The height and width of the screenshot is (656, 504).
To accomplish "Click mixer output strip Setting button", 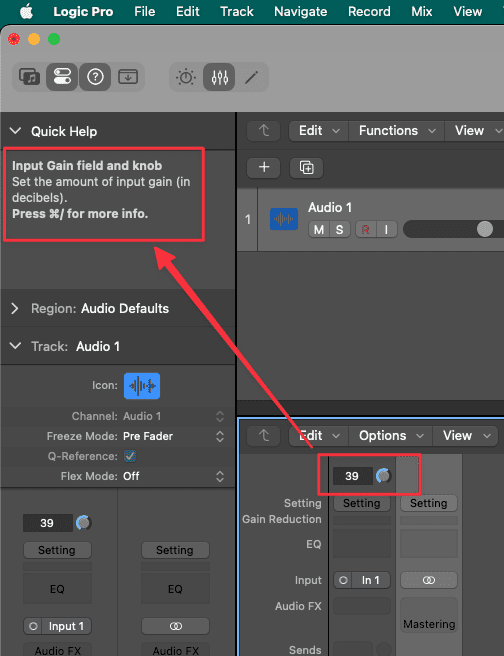I will click(x=429, y=503).
